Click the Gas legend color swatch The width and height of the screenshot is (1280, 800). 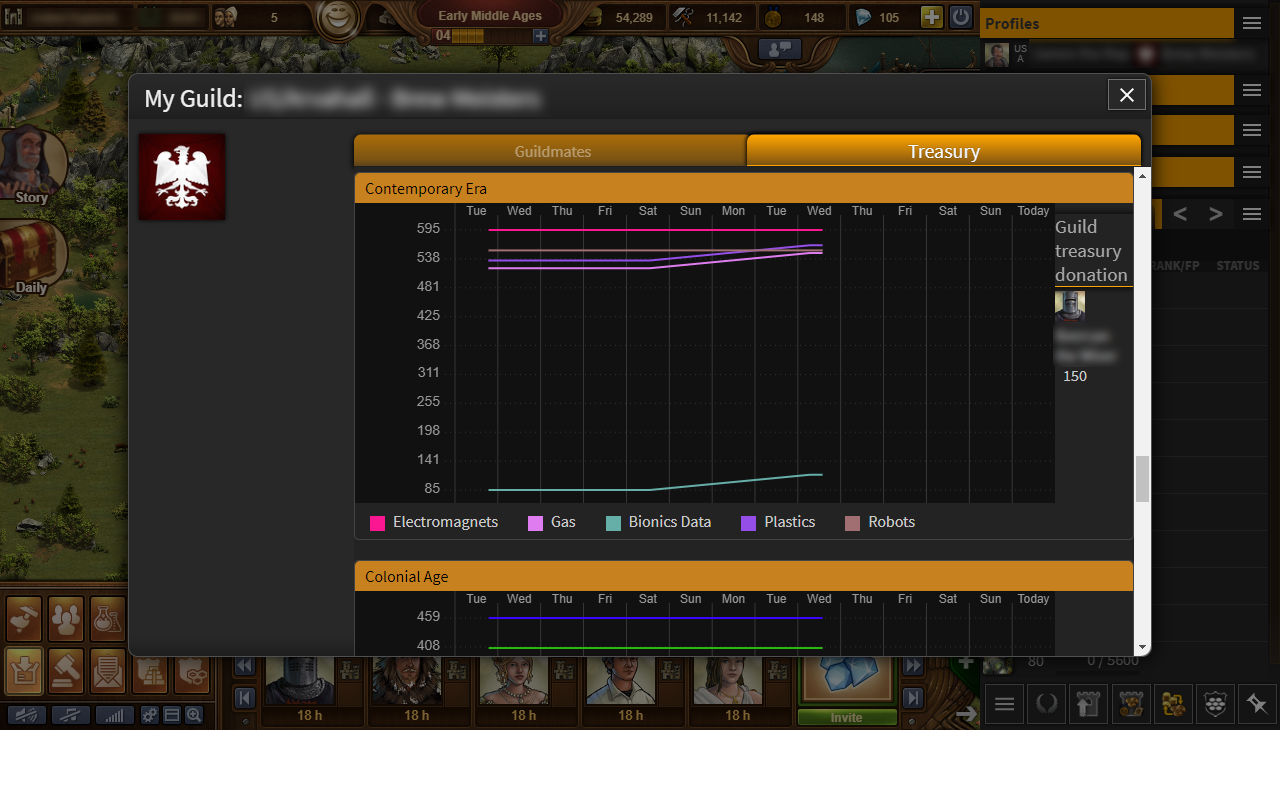pos(536,523)
